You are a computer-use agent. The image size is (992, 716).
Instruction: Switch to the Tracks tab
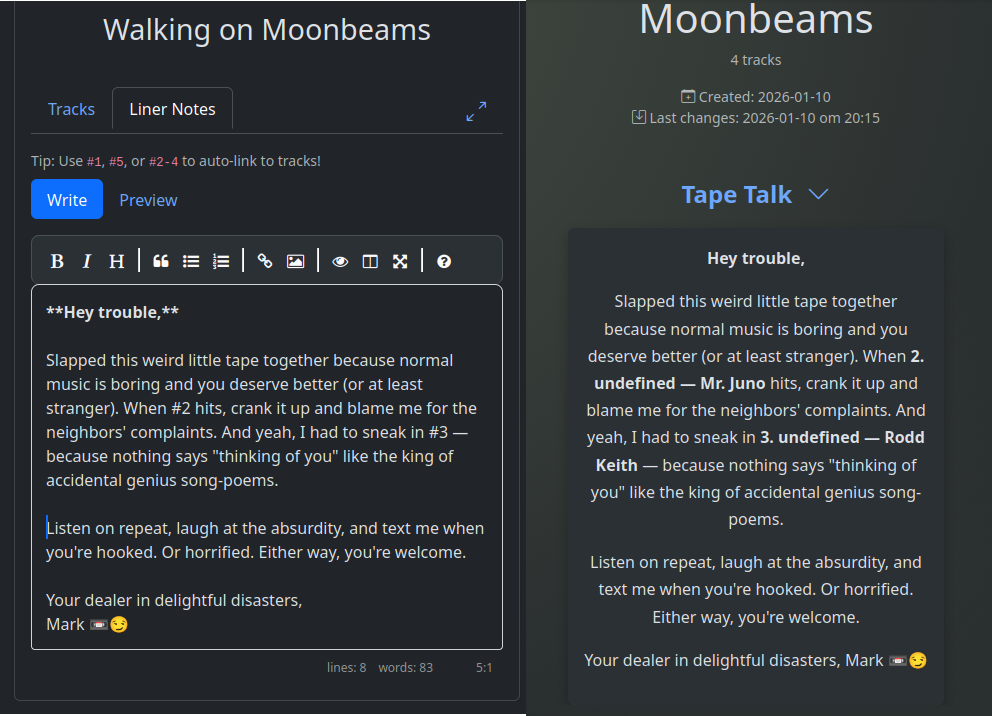(x=71, y=109)
